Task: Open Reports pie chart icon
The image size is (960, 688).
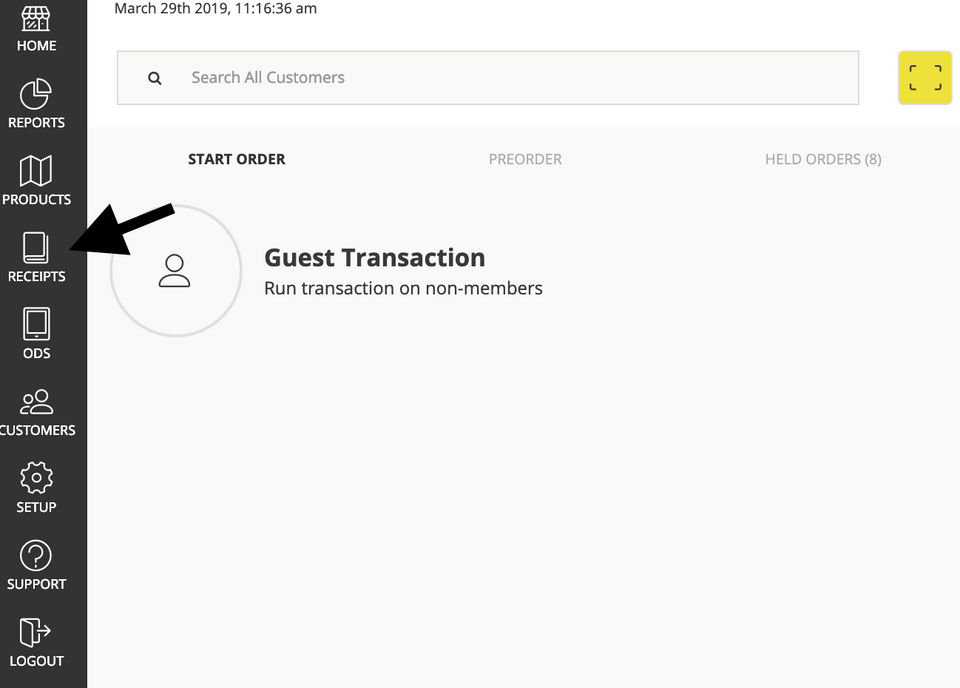Action: point(36,94)
